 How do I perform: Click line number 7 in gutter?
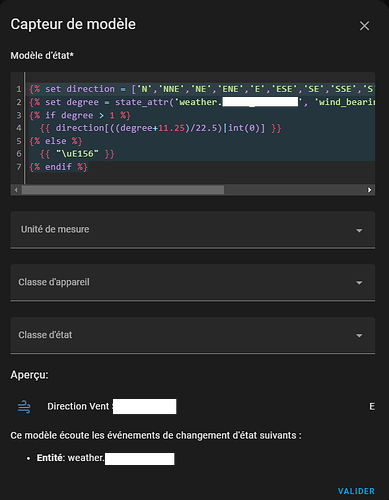19,167
